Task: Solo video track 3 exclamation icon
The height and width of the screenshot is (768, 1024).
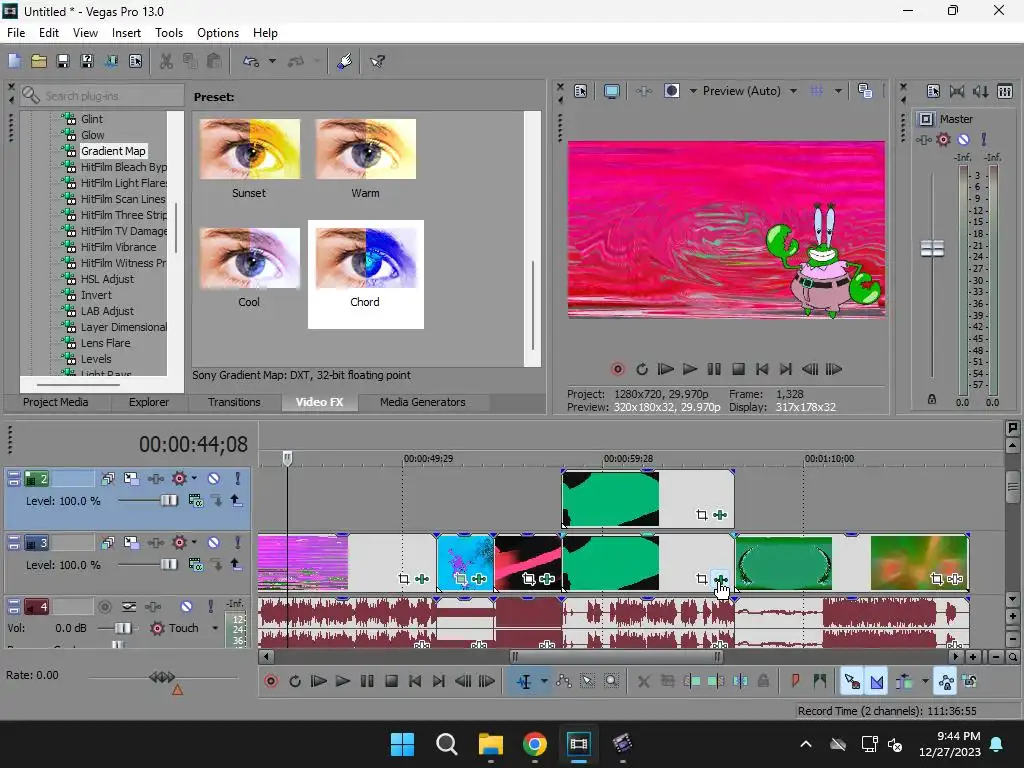Action: click(x=238, y=543)
